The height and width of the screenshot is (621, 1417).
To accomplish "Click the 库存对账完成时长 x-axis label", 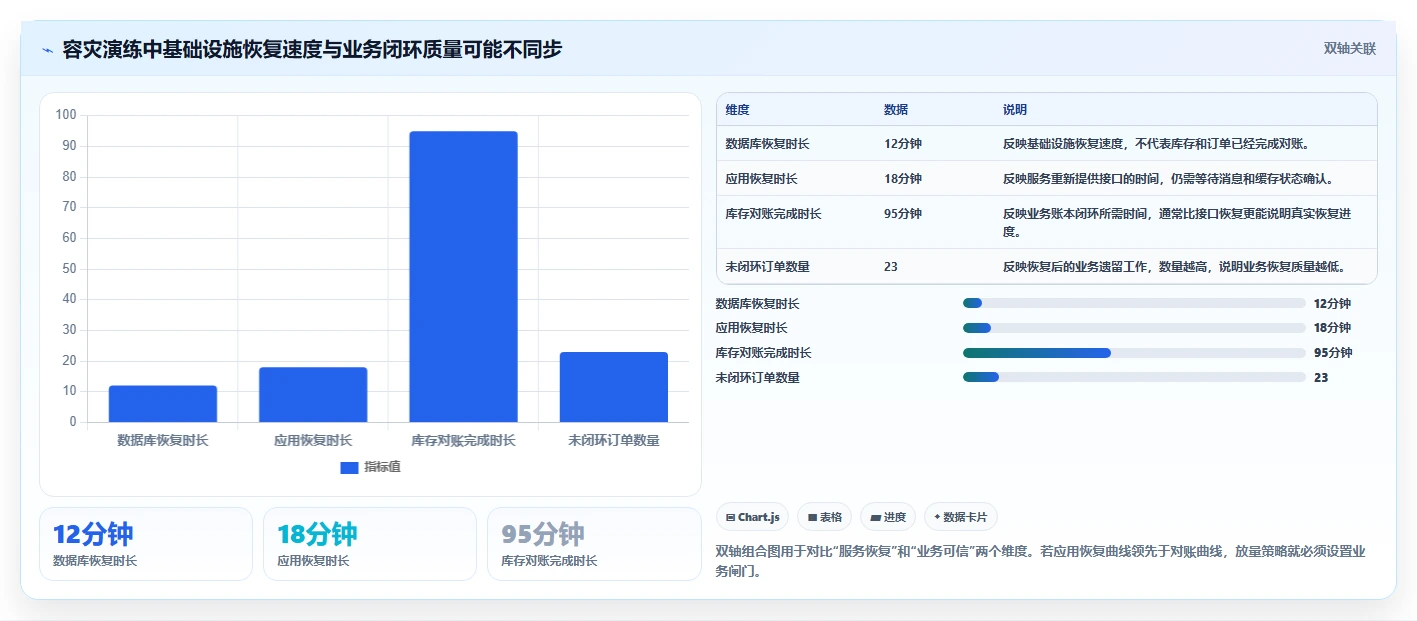I will pos(463,440).
